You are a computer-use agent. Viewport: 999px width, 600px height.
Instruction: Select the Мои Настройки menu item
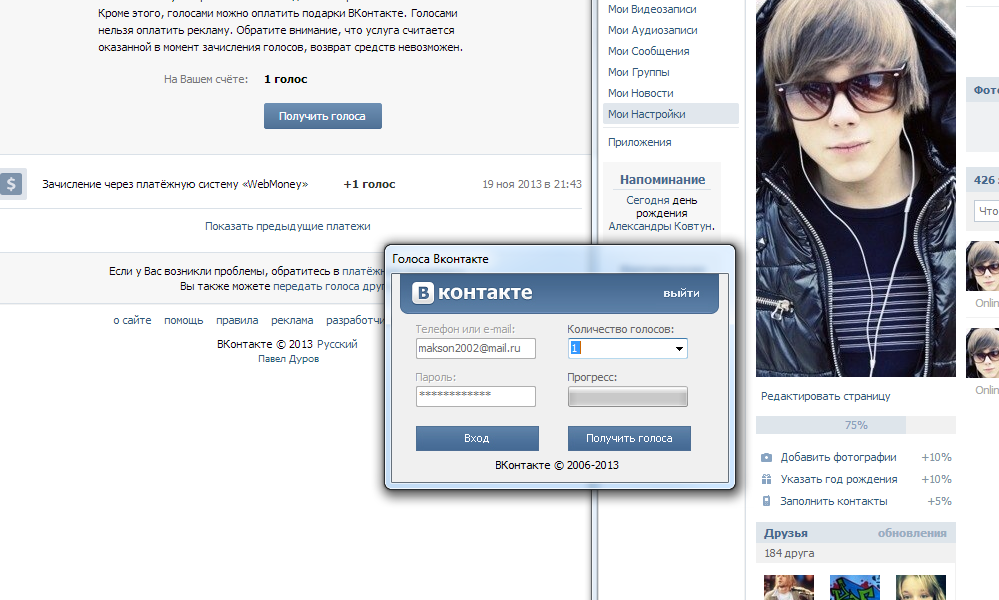point(670,114)
